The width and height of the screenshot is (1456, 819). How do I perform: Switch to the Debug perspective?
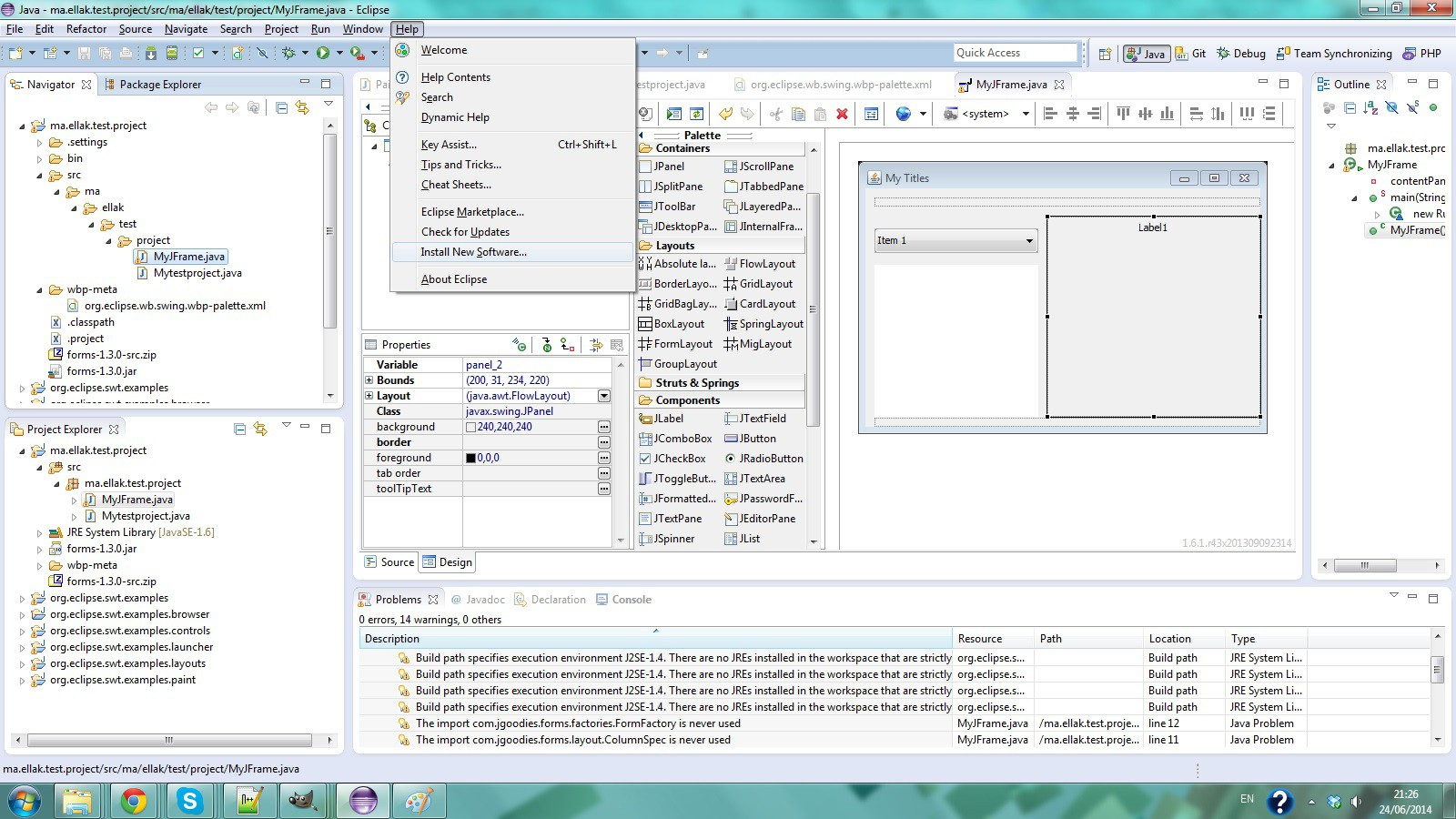[x=1241, y=54]
